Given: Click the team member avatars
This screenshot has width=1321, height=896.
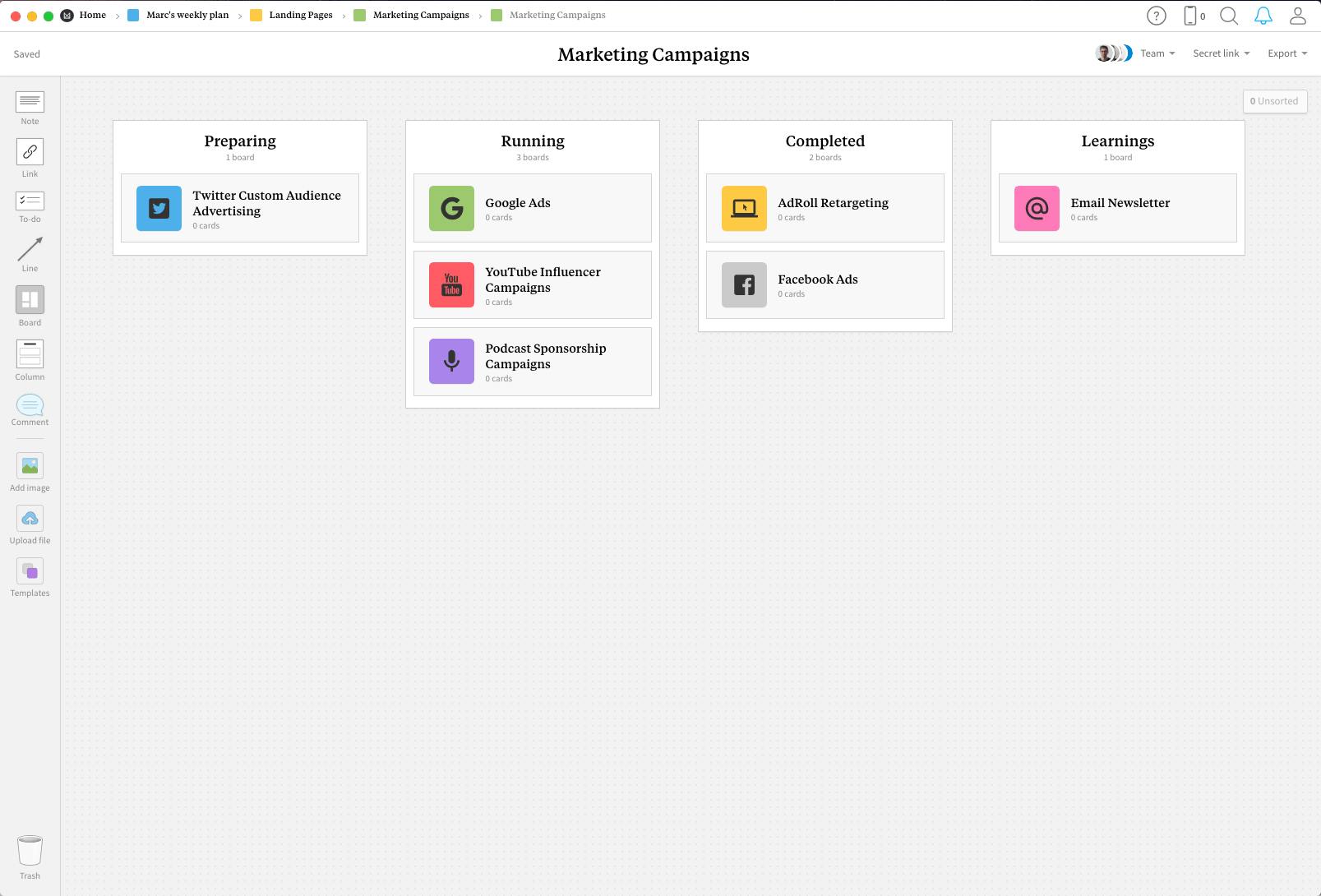Looking at the screenshot, I should pyautogui.click(x=1114, y=53).
